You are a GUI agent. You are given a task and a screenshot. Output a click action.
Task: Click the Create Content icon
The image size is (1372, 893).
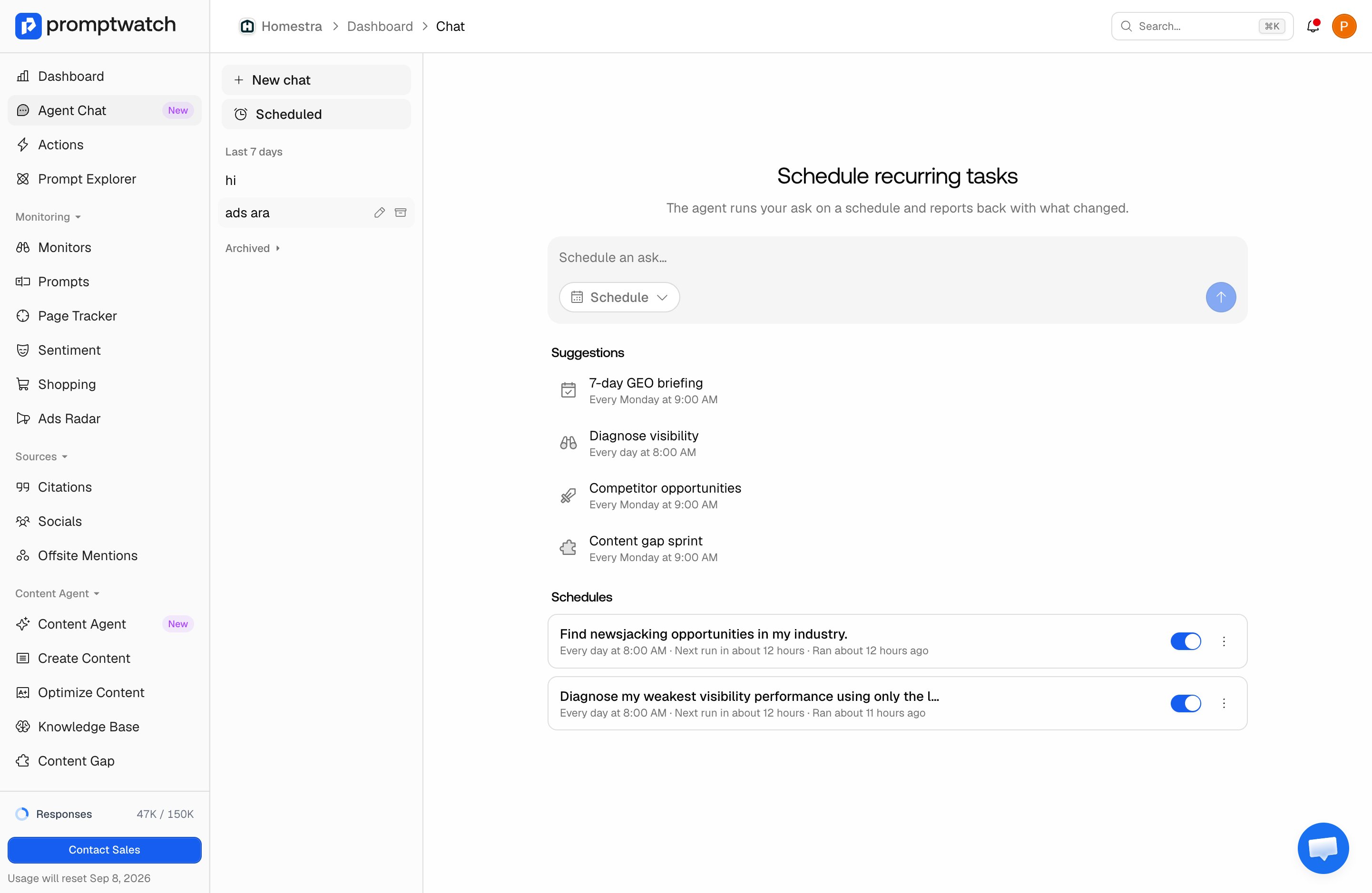point(23,658)
